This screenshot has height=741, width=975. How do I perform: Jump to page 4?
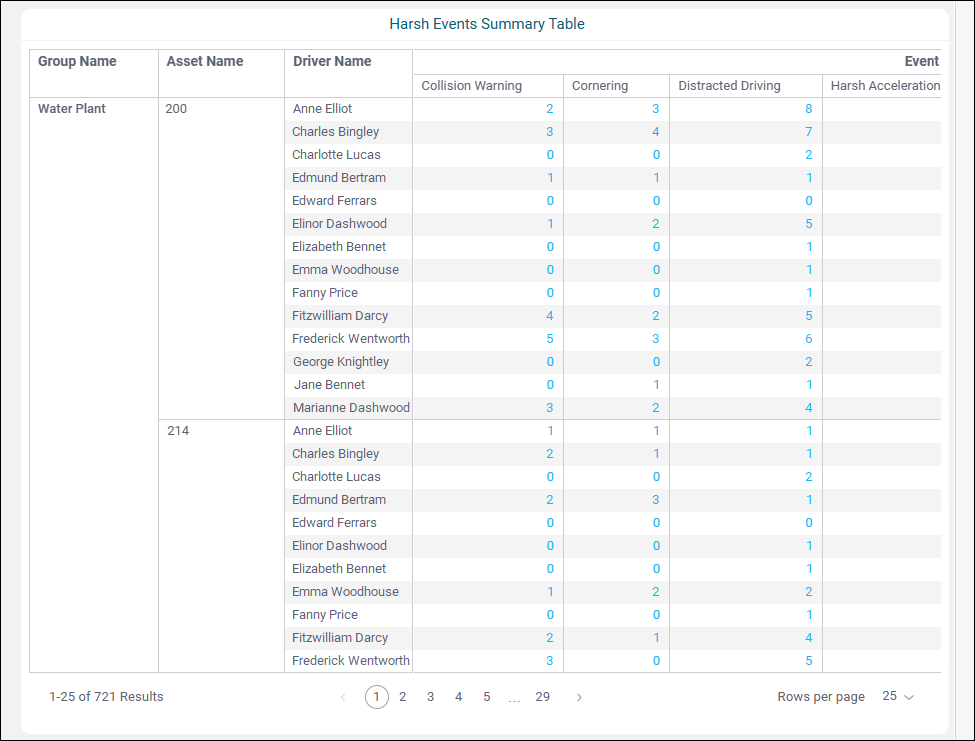click(x=458, y=697)
